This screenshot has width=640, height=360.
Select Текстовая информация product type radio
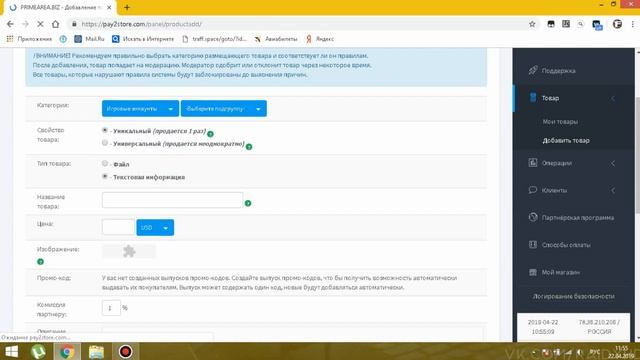[105, 176]
